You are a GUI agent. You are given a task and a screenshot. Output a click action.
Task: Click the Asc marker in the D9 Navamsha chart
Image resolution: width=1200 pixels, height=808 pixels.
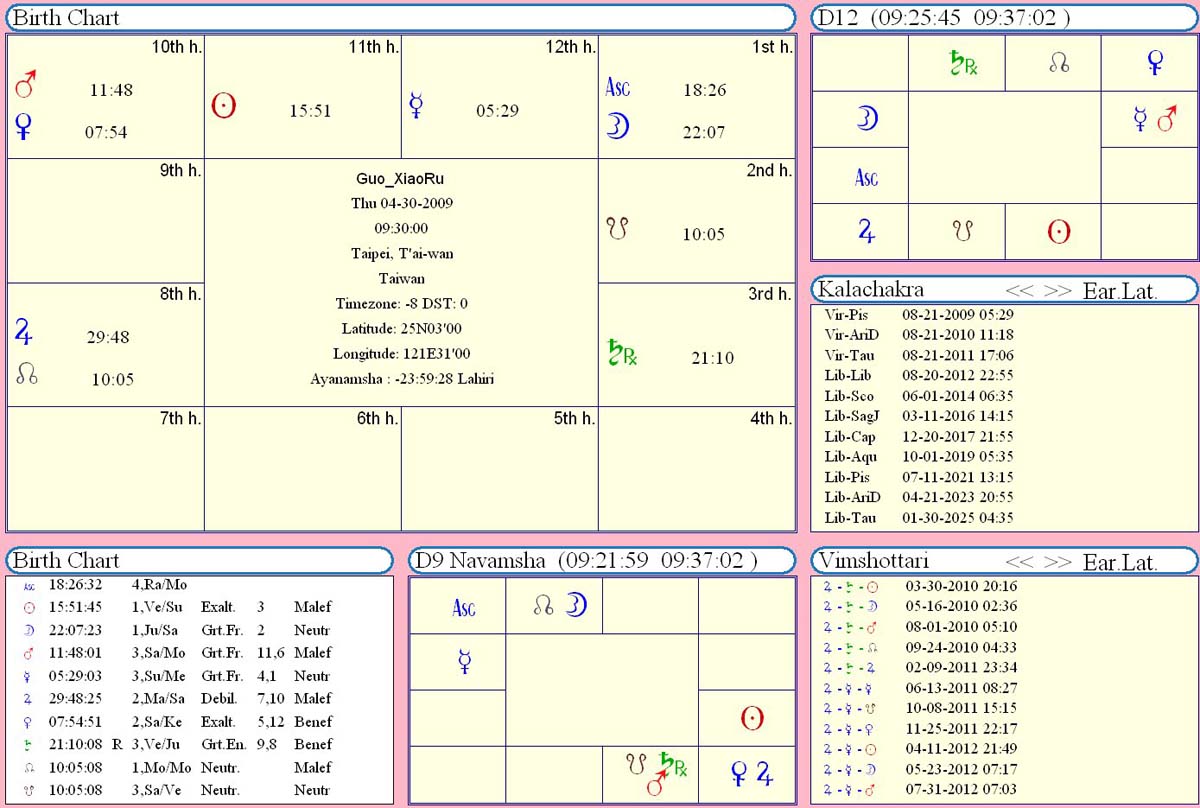pyautogui.click(x=464, y=607)
